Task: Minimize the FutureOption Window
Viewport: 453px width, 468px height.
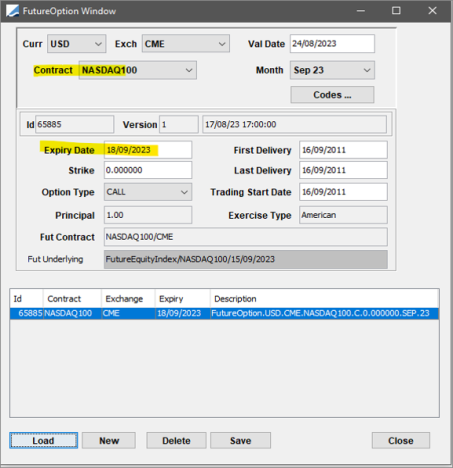Action: coord(361,11)
